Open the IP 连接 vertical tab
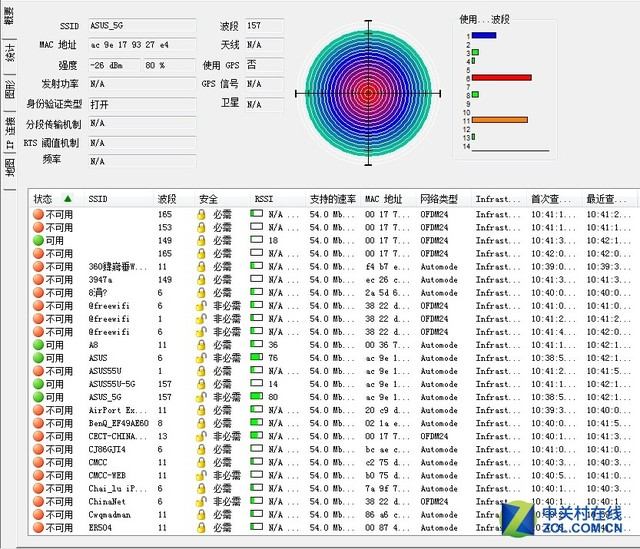Screen dimensions: 640x549 point(9,132)
